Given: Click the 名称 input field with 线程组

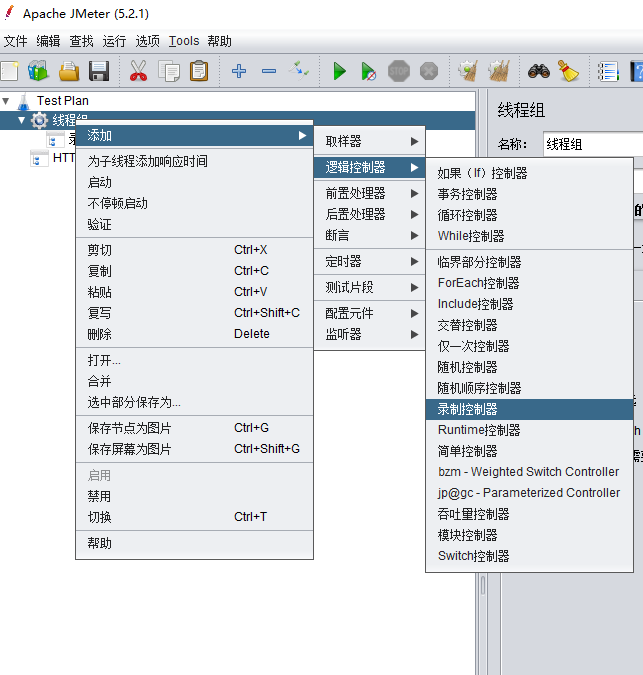Looking at the screenshot, I should point(593,144).
